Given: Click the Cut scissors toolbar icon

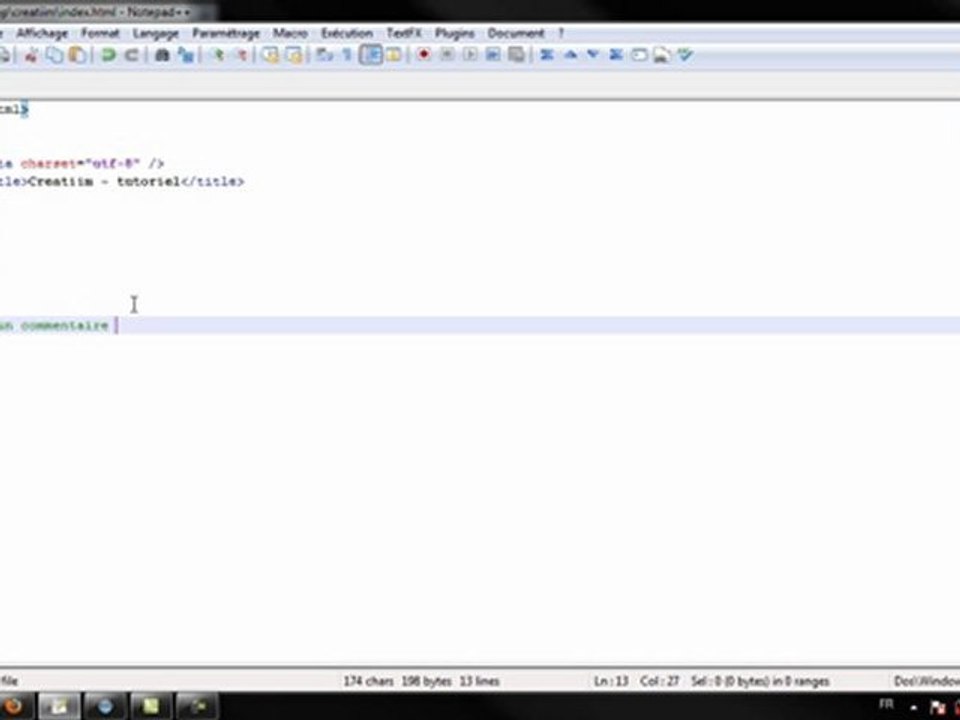Looking at the screenshot, I should [31, 56].
